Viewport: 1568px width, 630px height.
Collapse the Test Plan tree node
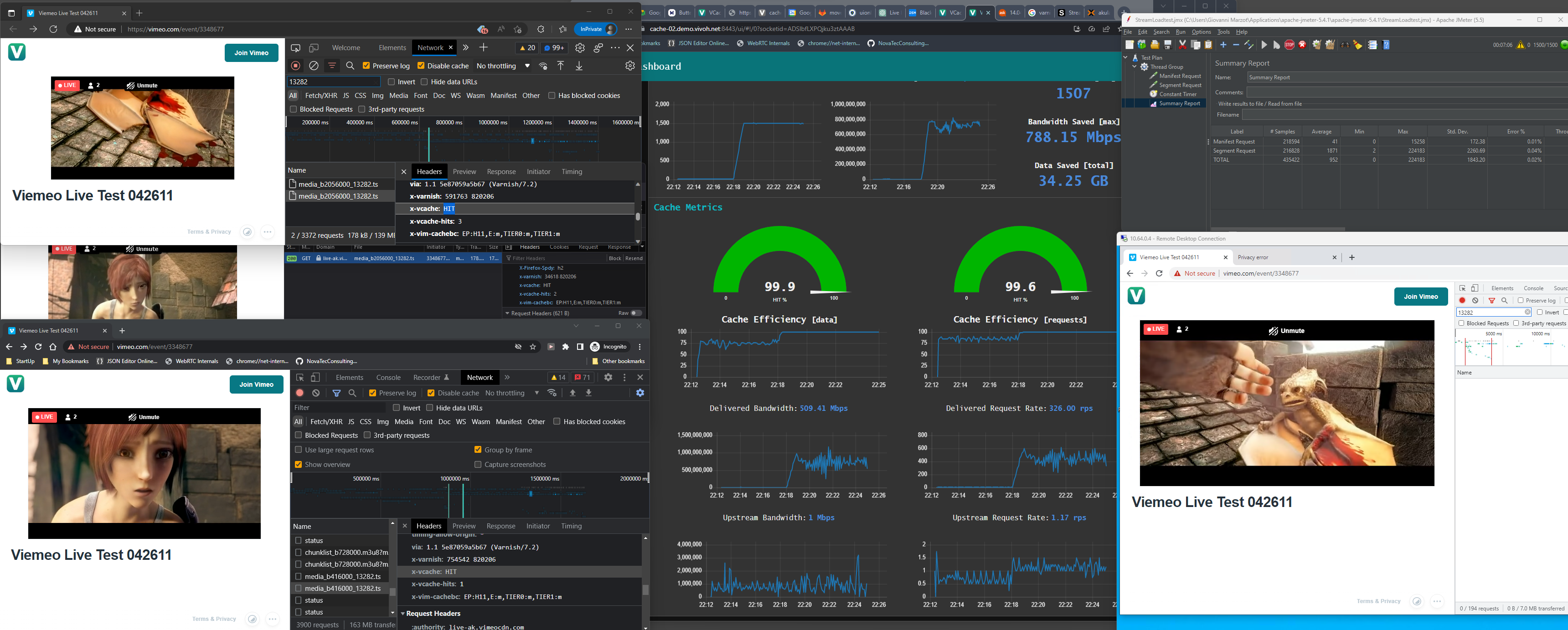click(x=1125, y=58)
